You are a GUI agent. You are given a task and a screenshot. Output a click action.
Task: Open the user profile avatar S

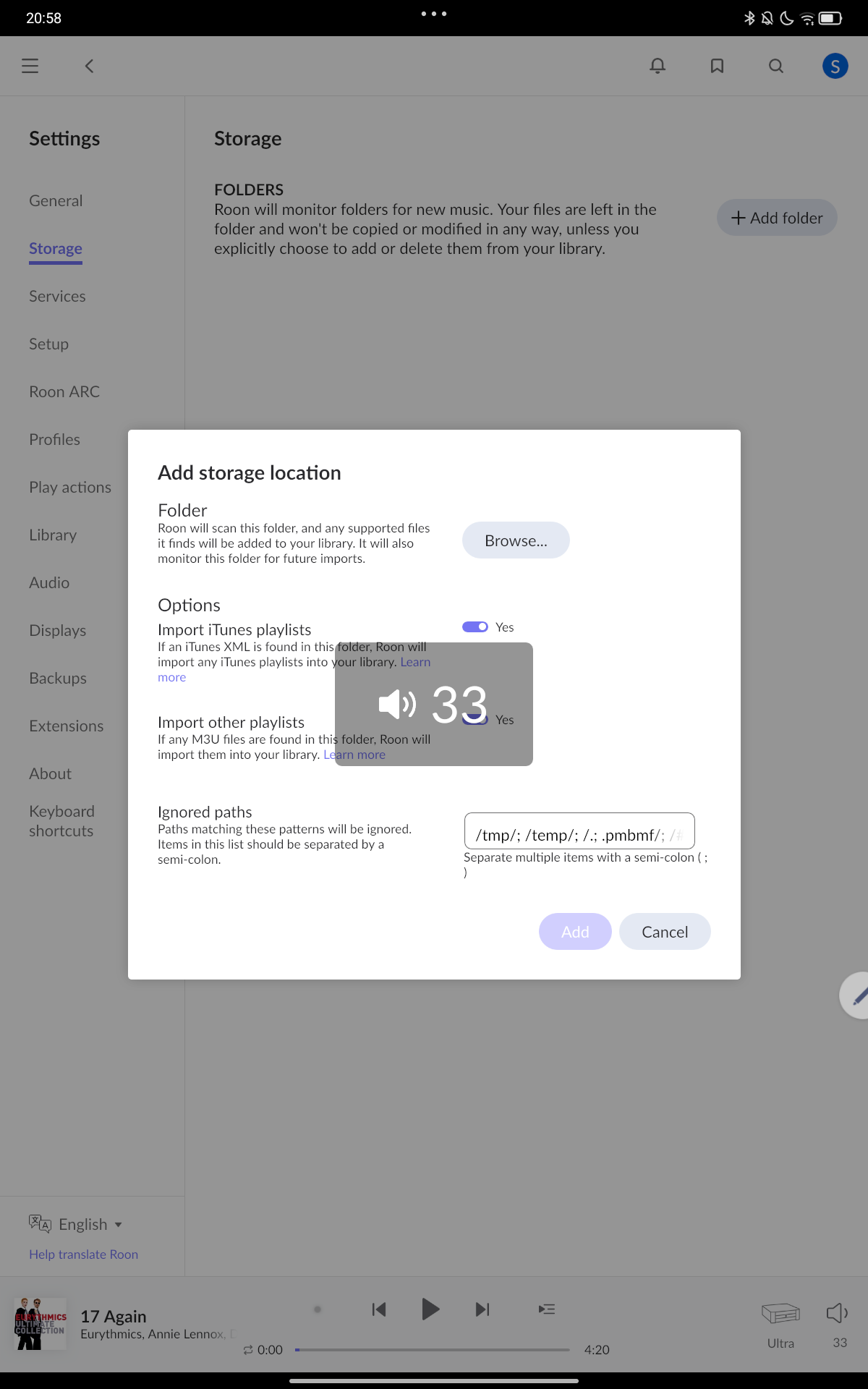point(835,66)
